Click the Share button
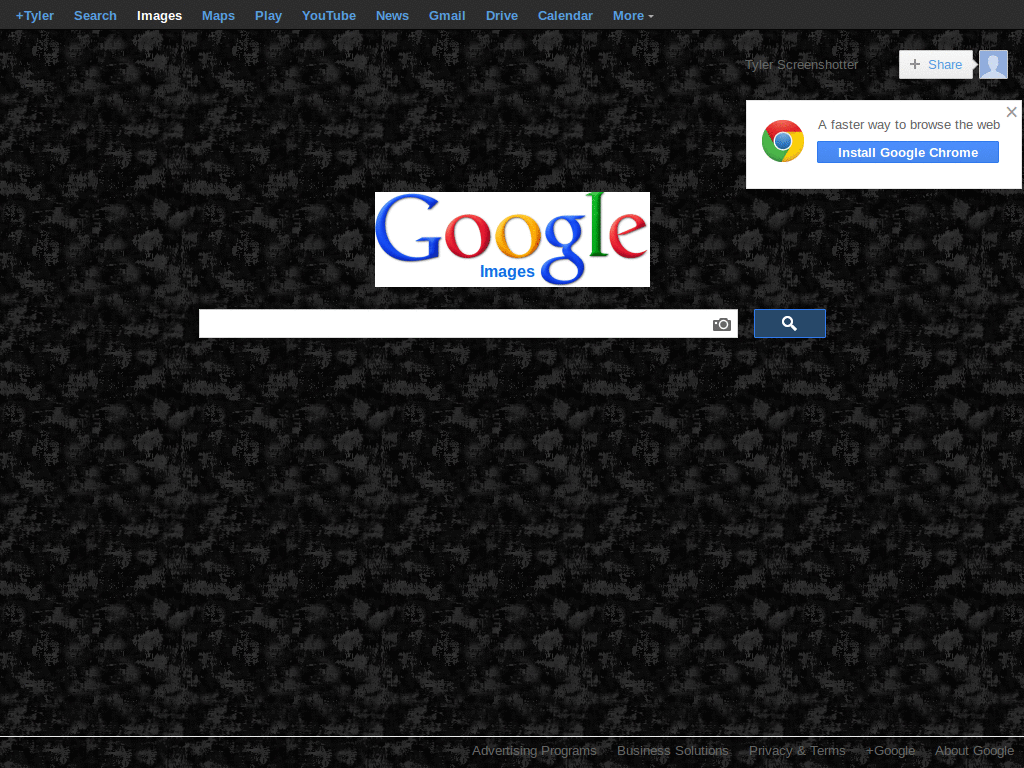Screen dimensions: 1024x768 [936, 65]
